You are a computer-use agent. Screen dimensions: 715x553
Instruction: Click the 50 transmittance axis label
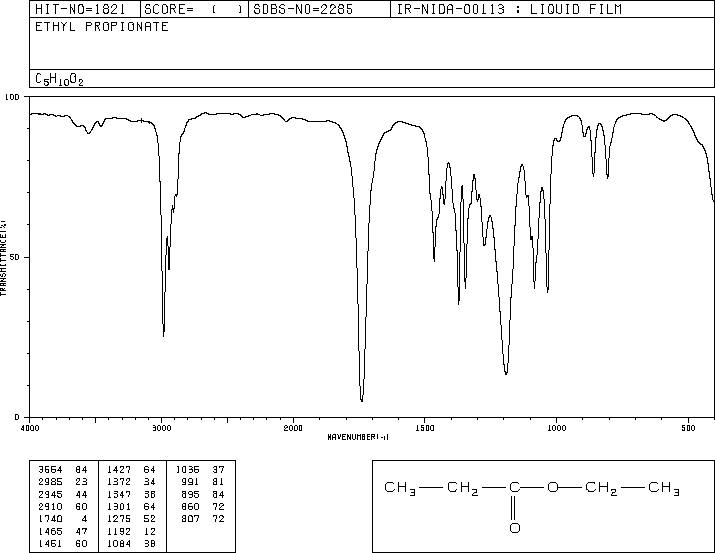(x=15, y=257)
